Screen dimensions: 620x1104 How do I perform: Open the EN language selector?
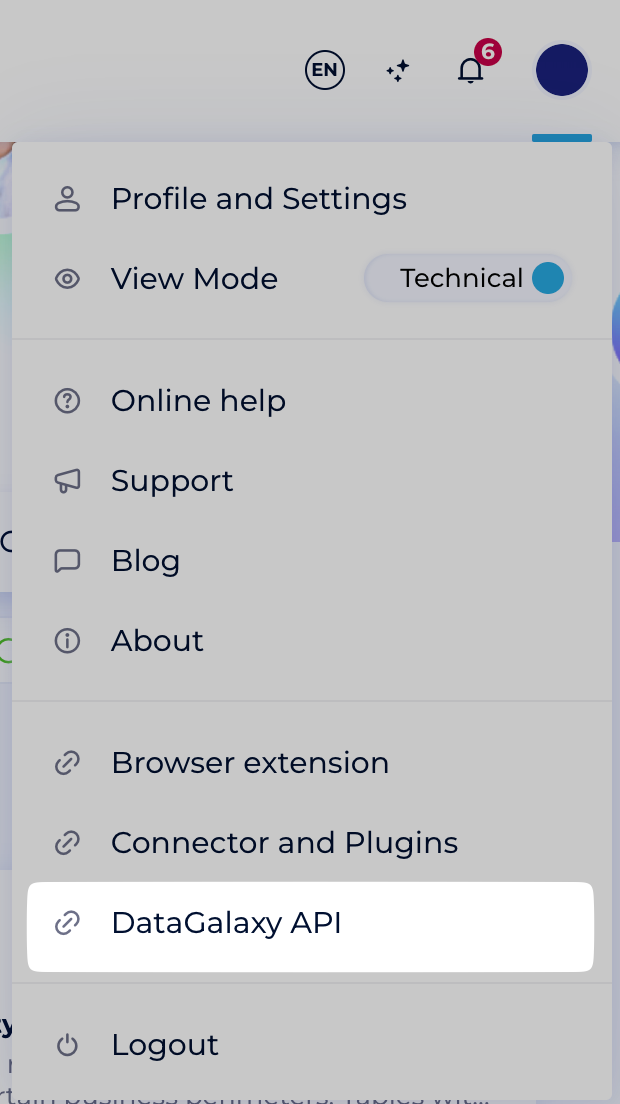(x=325, y=70)
